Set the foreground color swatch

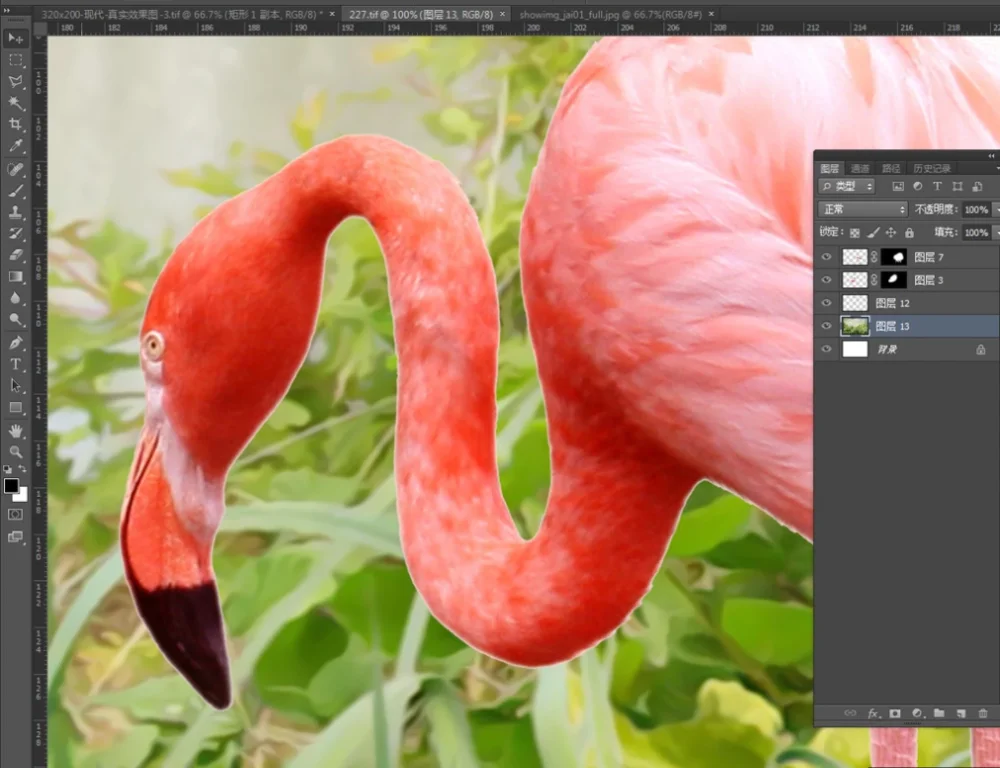point(11,485)
